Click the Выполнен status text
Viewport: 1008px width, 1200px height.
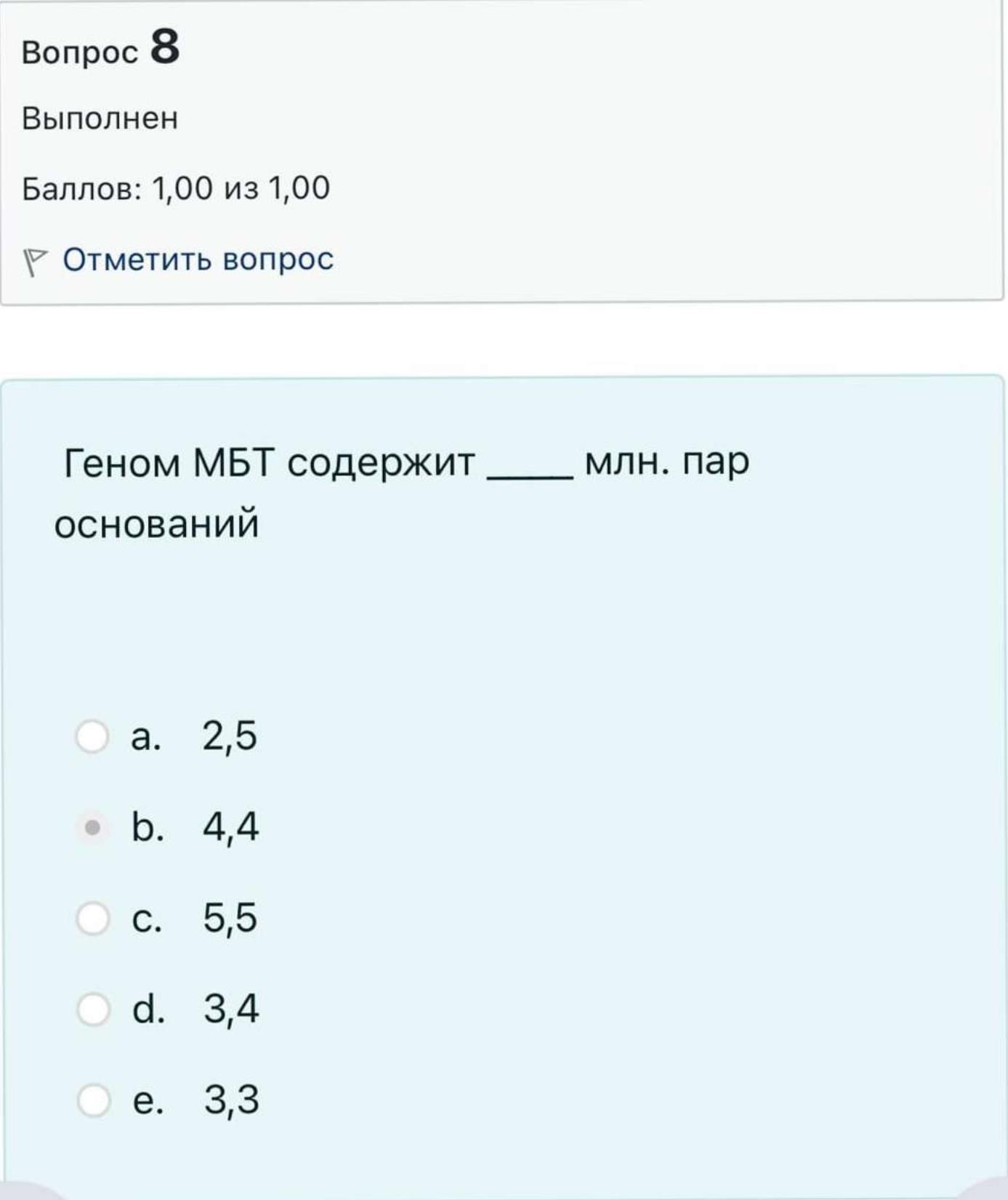[100, 118]
